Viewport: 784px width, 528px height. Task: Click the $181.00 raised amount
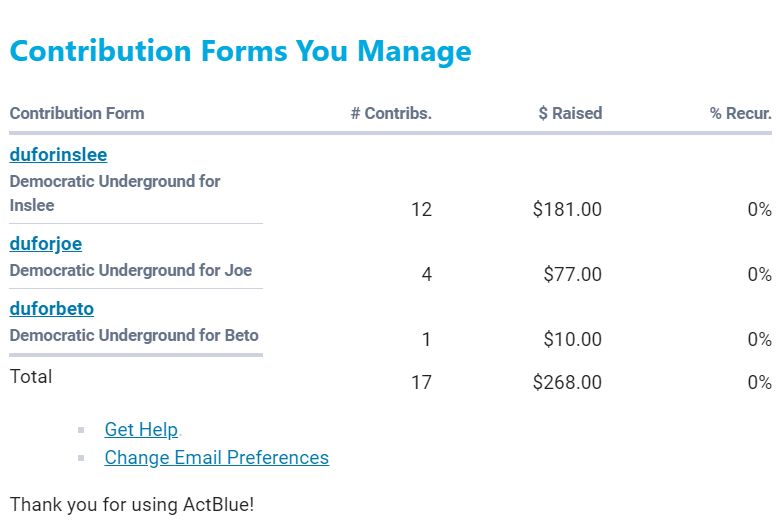click(567, 210)
